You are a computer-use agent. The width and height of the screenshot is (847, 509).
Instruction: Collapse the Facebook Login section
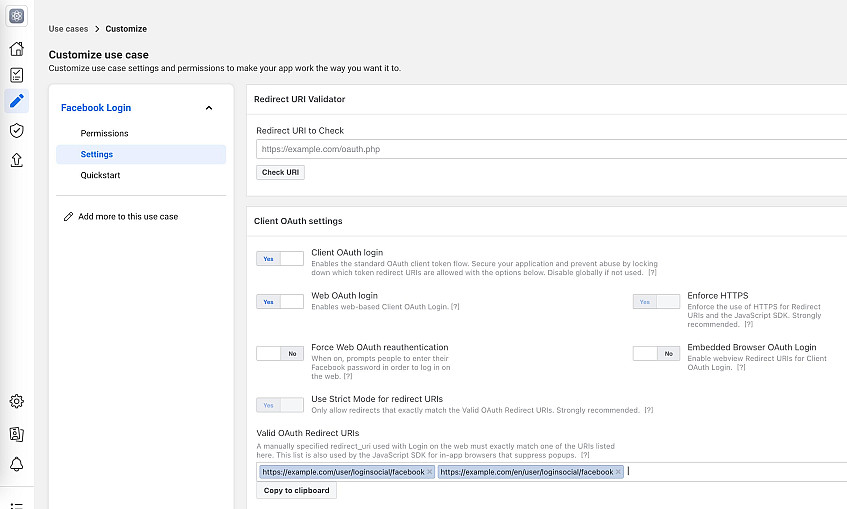pyautogui.click(x=208, y=108)
